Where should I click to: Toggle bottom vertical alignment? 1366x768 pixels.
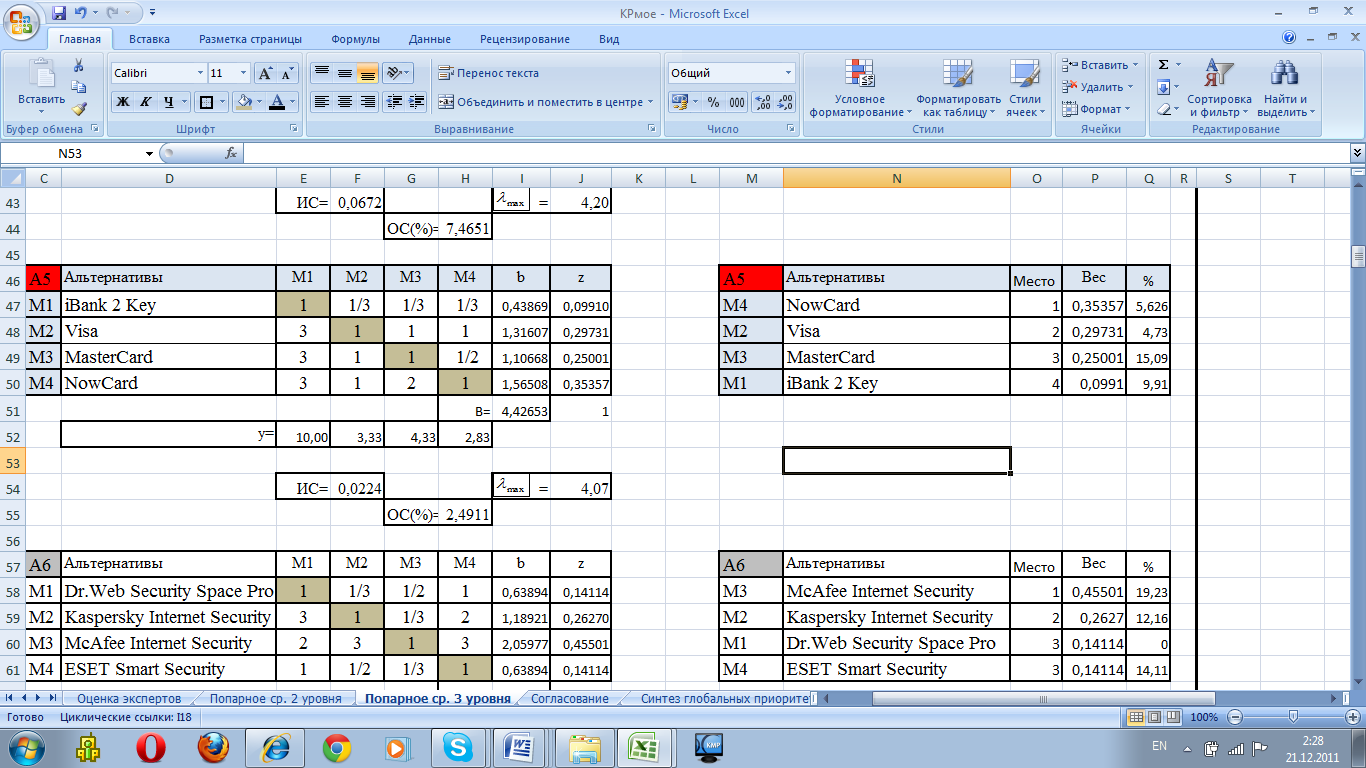tap(367, 73)
